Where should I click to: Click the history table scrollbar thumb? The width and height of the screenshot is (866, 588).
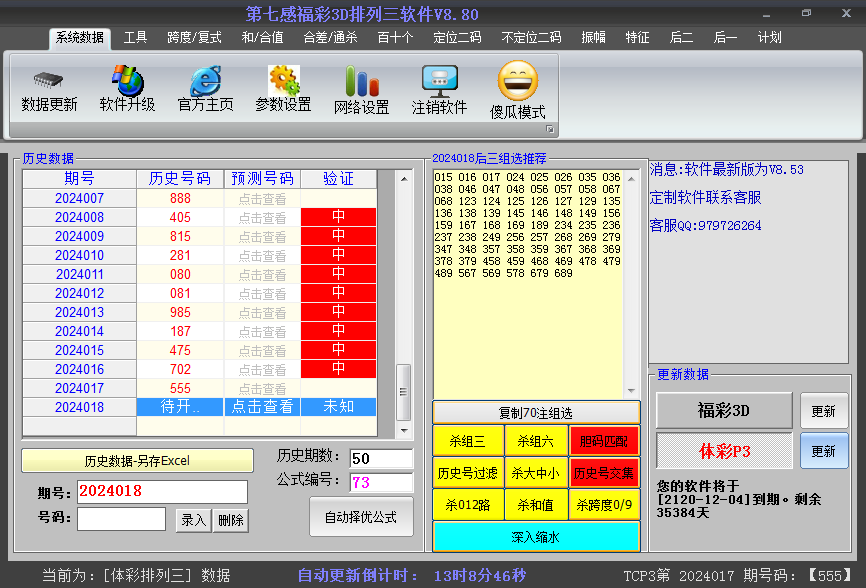pyautogui.click(x=404, y=392)
